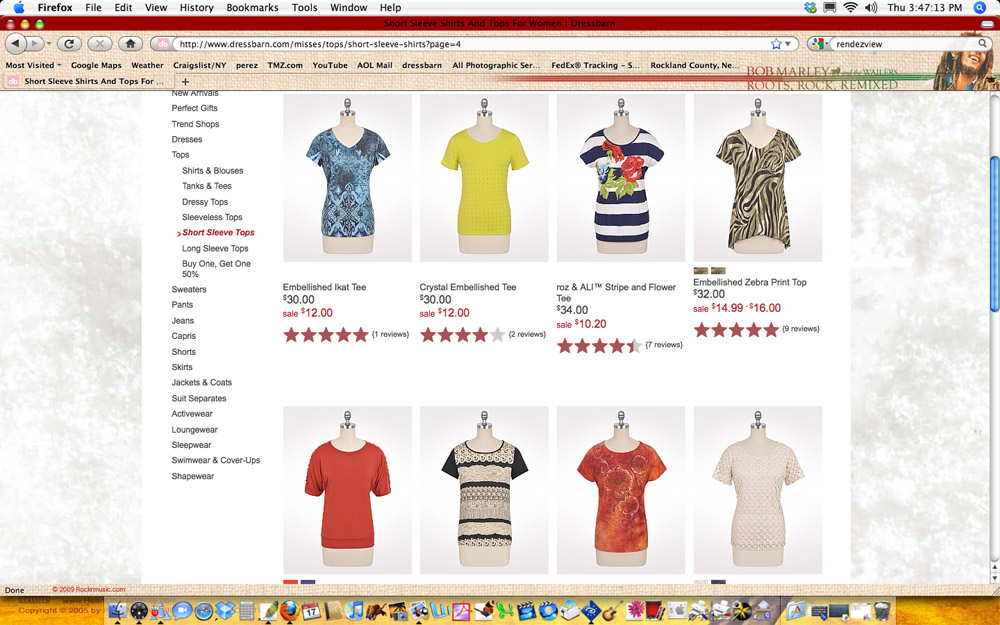Launch Safari compass icon in the Dock
This screenshot has height=625, width=1000.
pos(204,611)
